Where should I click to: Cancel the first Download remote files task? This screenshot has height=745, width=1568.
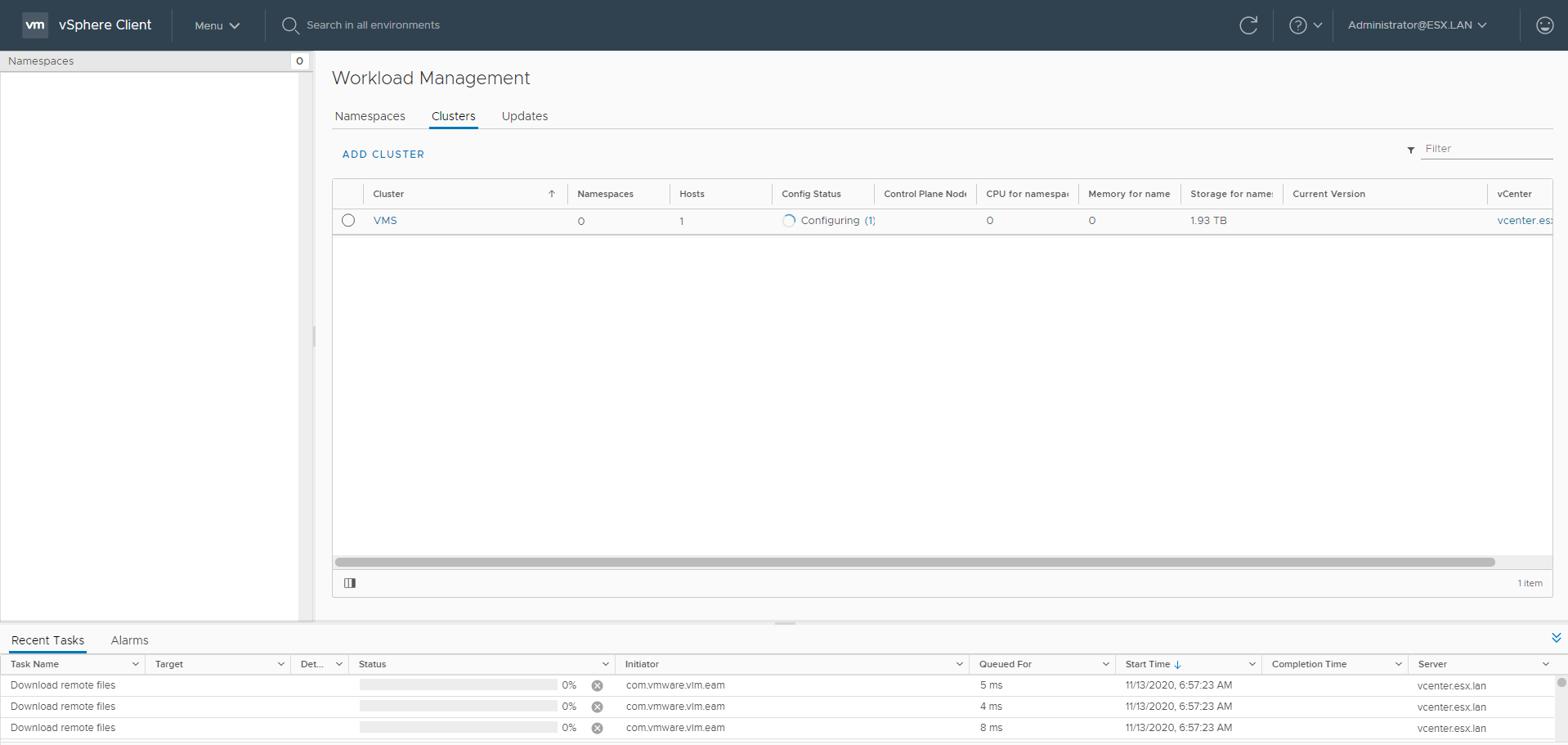[598, 686]
